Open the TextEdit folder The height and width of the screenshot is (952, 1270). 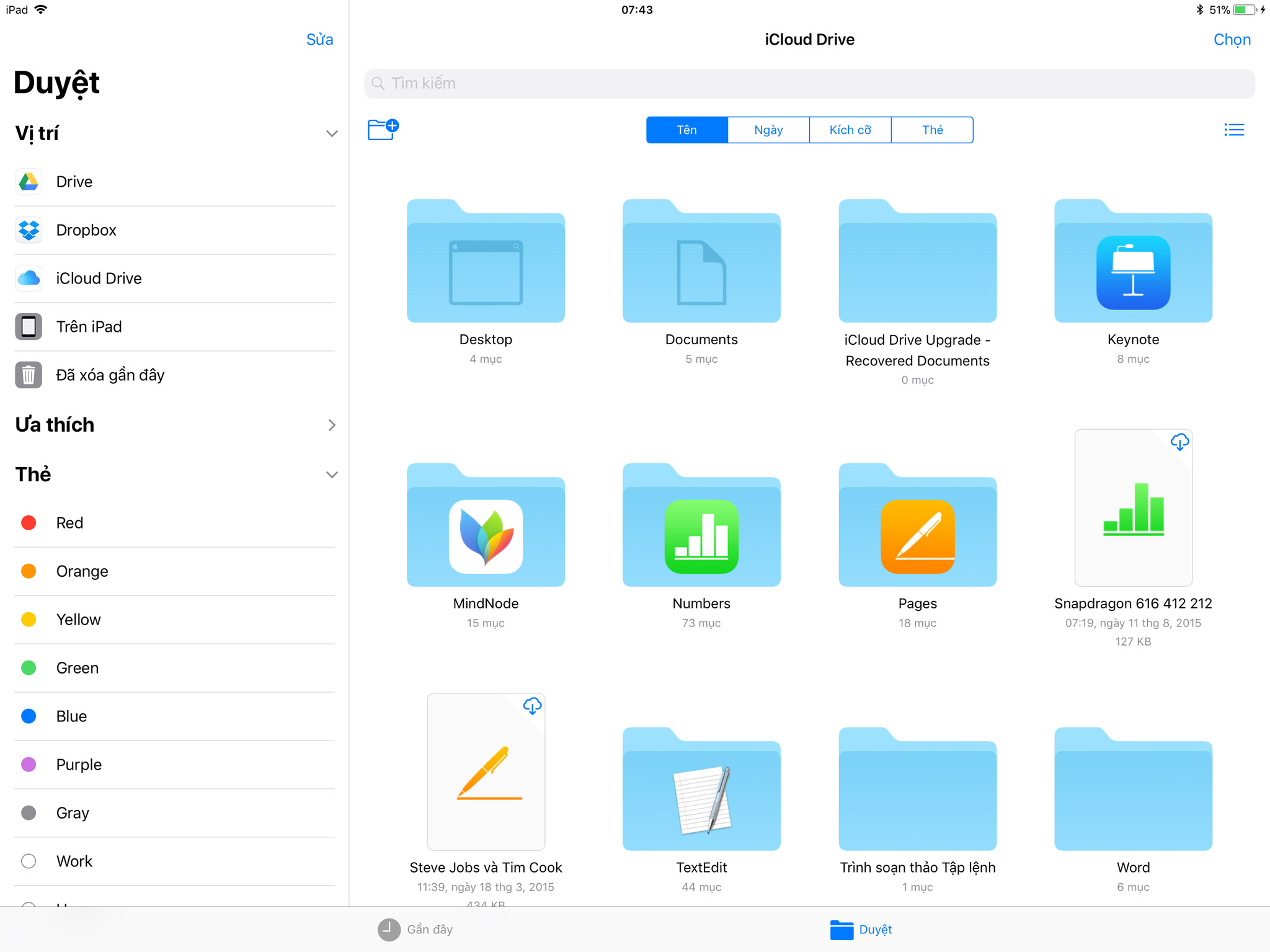tap(701, 789)
